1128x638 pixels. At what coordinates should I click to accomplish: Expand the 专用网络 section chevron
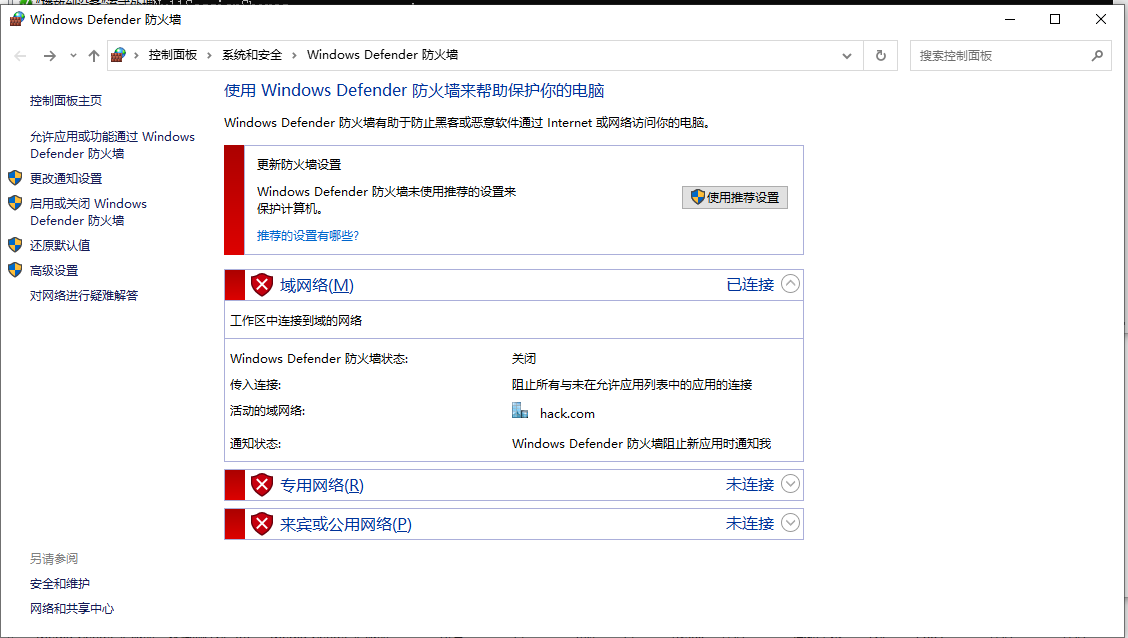tap(790, 484)
